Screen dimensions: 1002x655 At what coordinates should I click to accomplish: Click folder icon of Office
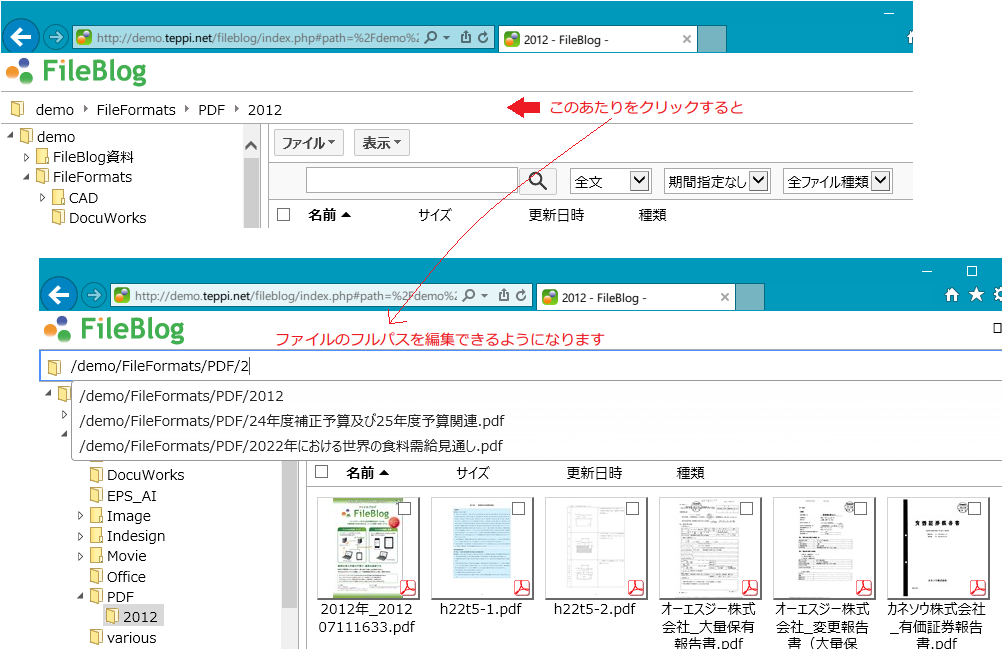point(96,576)
